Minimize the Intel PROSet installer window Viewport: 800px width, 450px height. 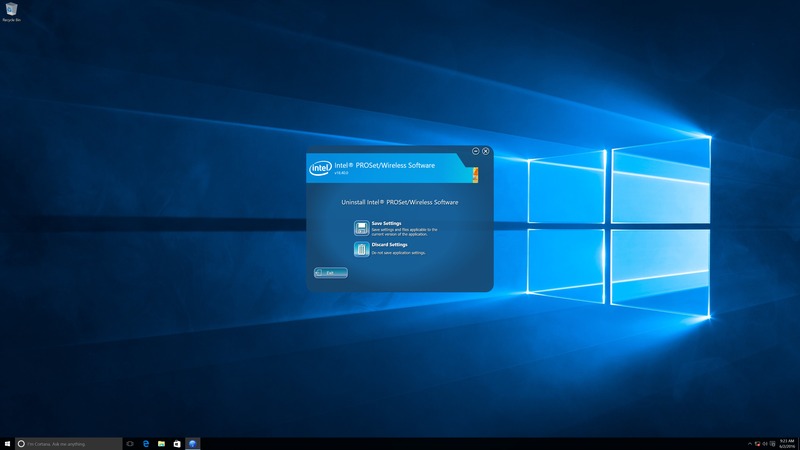pyautogui.click(x=475, y=151)
